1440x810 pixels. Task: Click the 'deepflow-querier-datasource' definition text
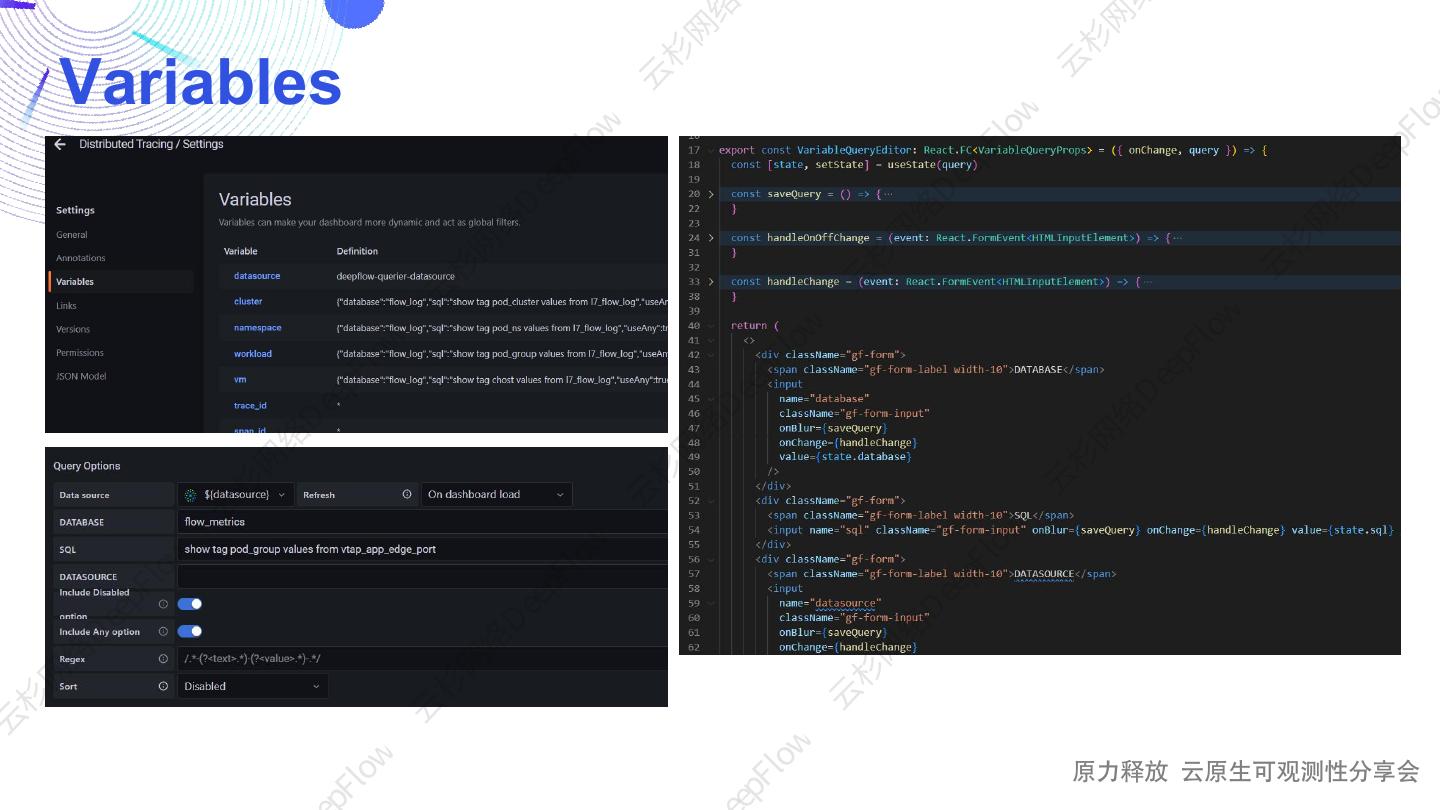click(396, 276)
